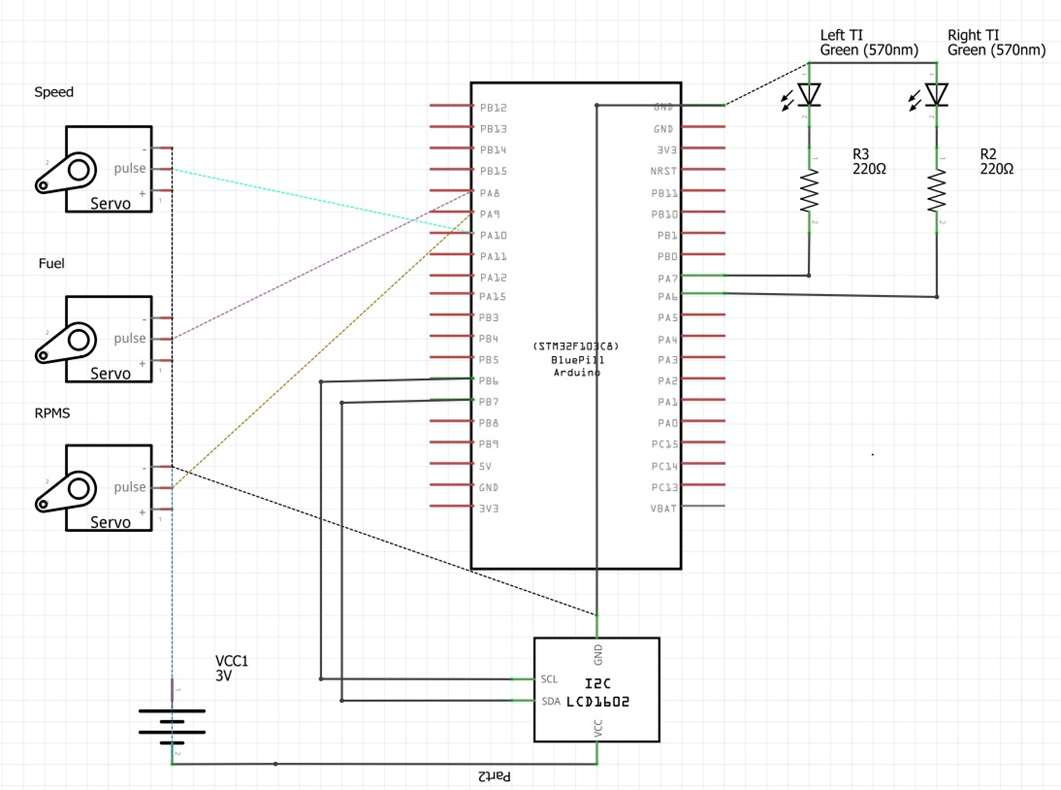Image resolution: width=1061 pixels, height=790 pixels.
Task: Click the I2C LCD1602 display component
Action: [x=598, y=690]
